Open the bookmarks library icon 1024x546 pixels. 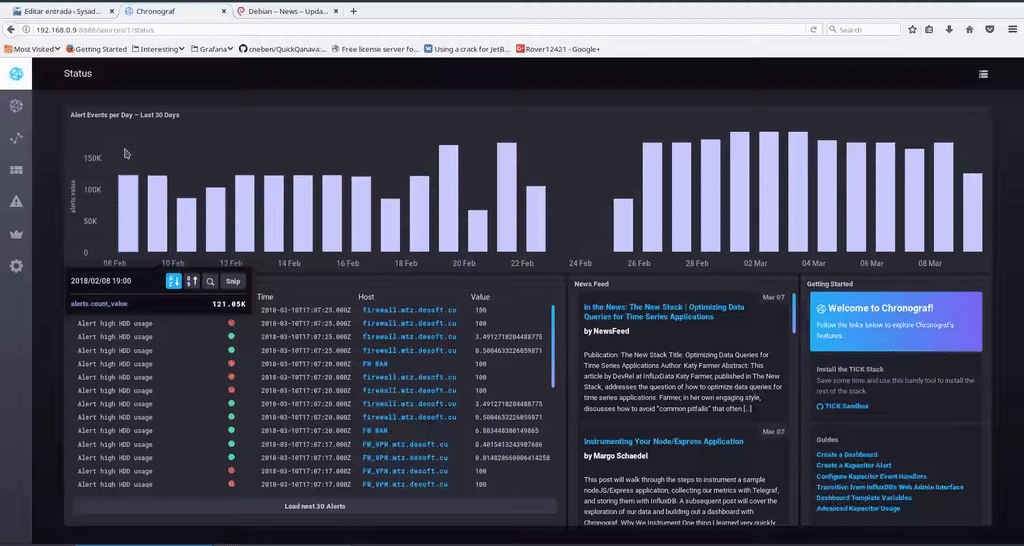point(929,29)
